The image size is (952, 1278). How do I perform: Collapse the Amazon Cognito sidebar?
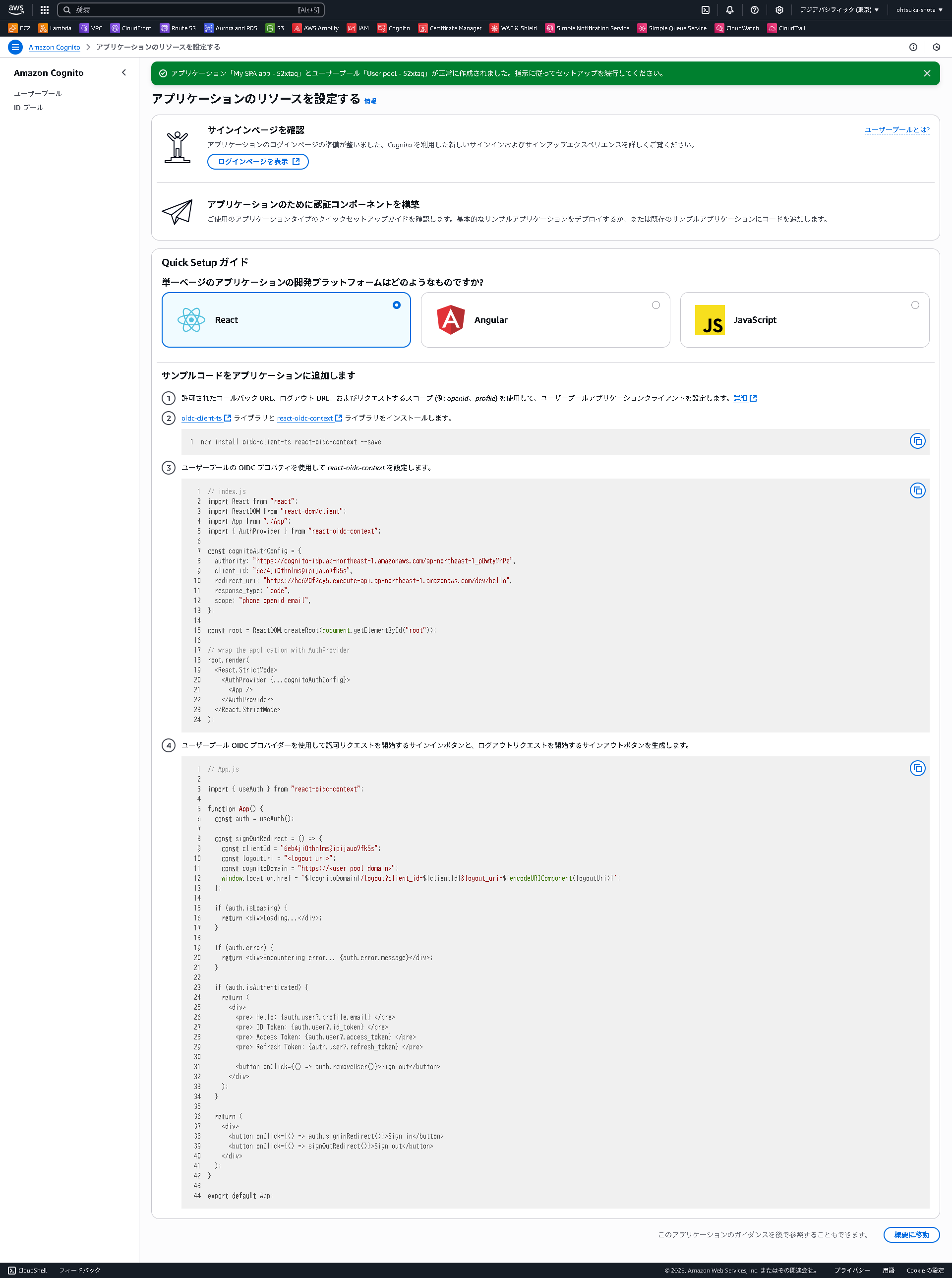[x=124, y=72]
